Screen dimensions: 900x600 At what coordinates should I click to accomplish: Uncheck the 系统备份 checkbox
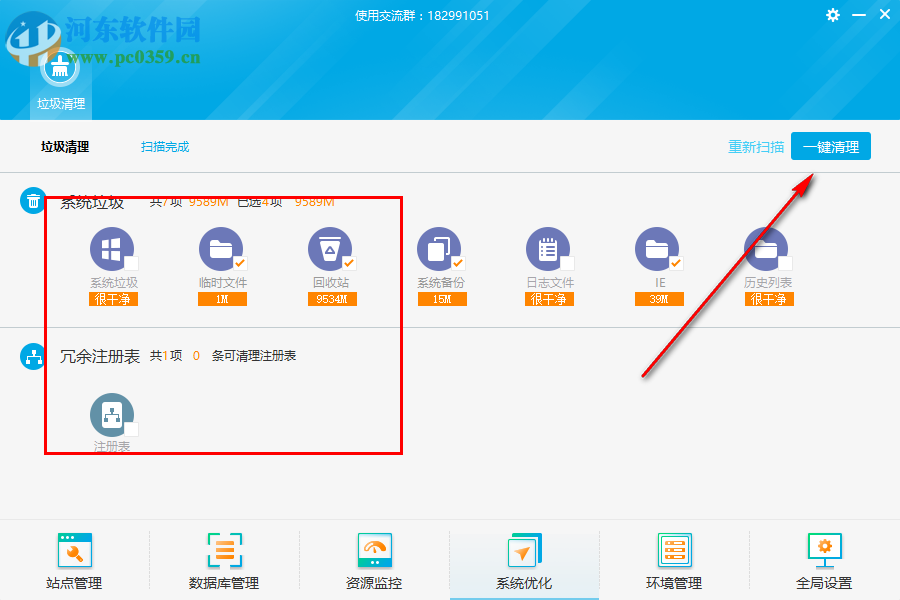coord(458,264)
